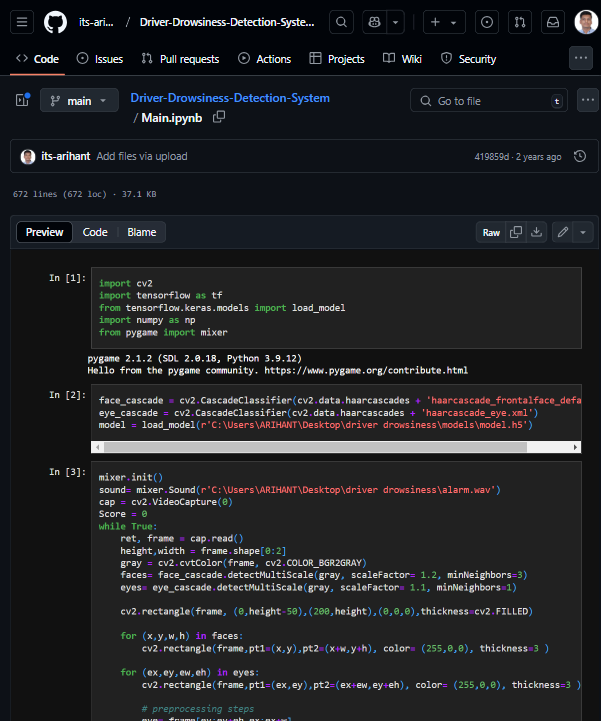View commit history clock icon
Image resolution: width=601 pixels, height=721 pixels.
(x=579, y=156)
